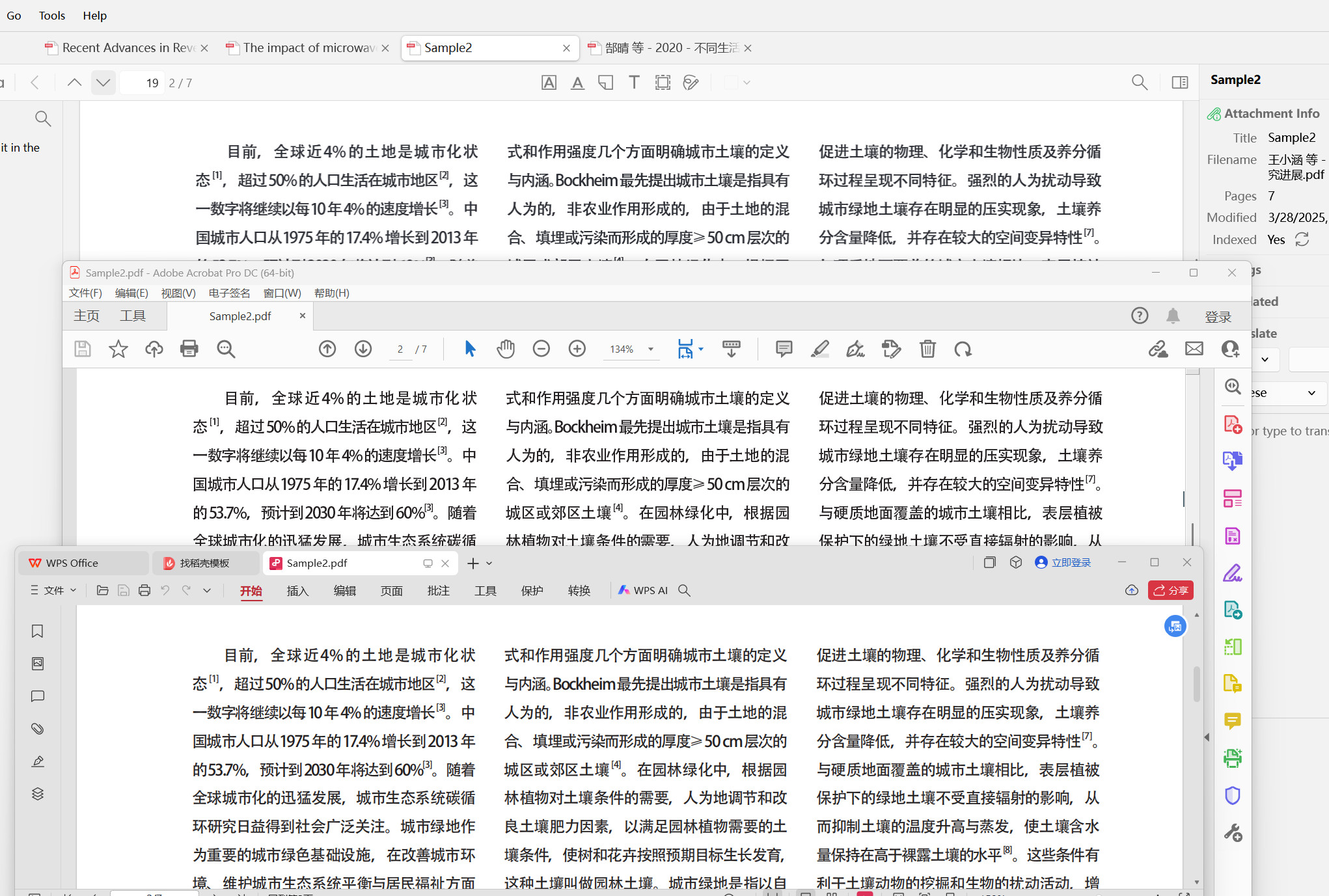Viewport: 1329px width, 896px height.
Task: Click Acrobat notification bell icon
Action: [x=1173, y=316]
